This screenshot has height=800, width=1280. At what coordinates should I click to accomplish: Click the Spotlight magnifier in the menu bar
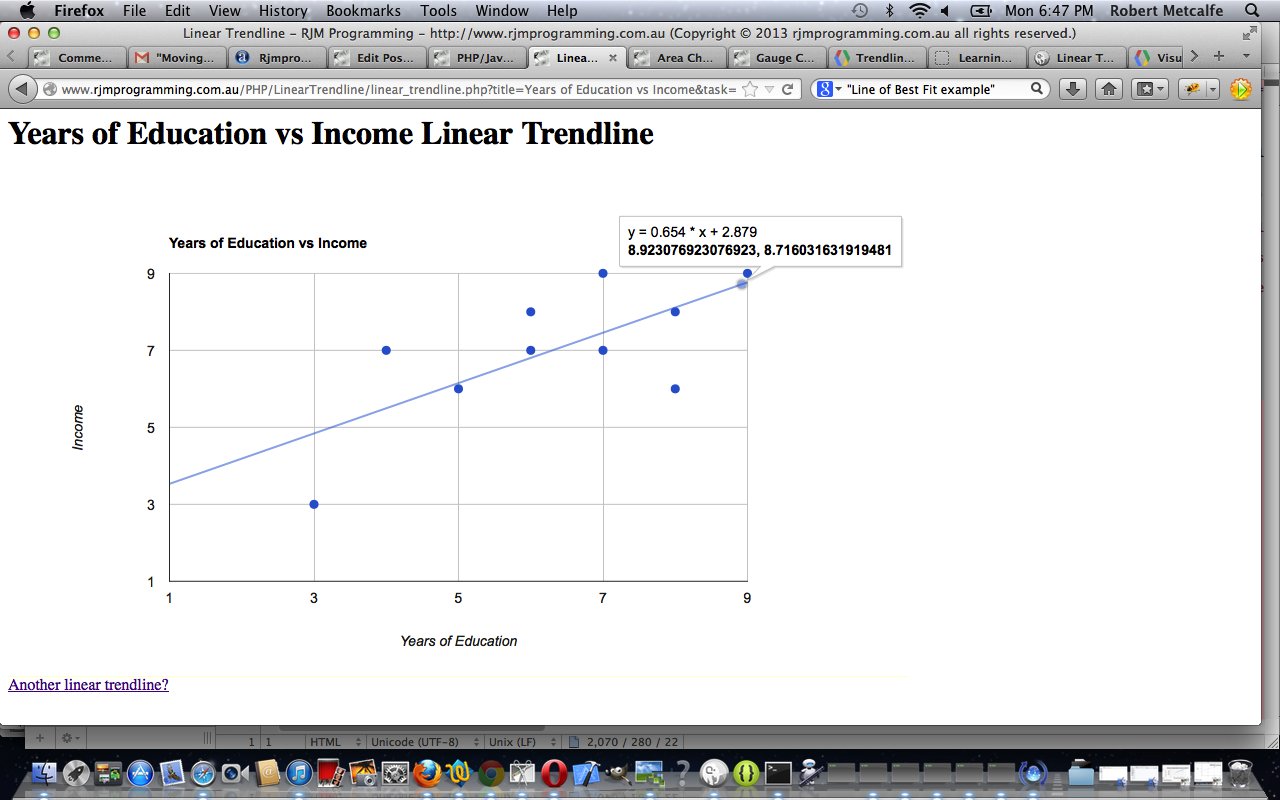(x=1252, y=10)
